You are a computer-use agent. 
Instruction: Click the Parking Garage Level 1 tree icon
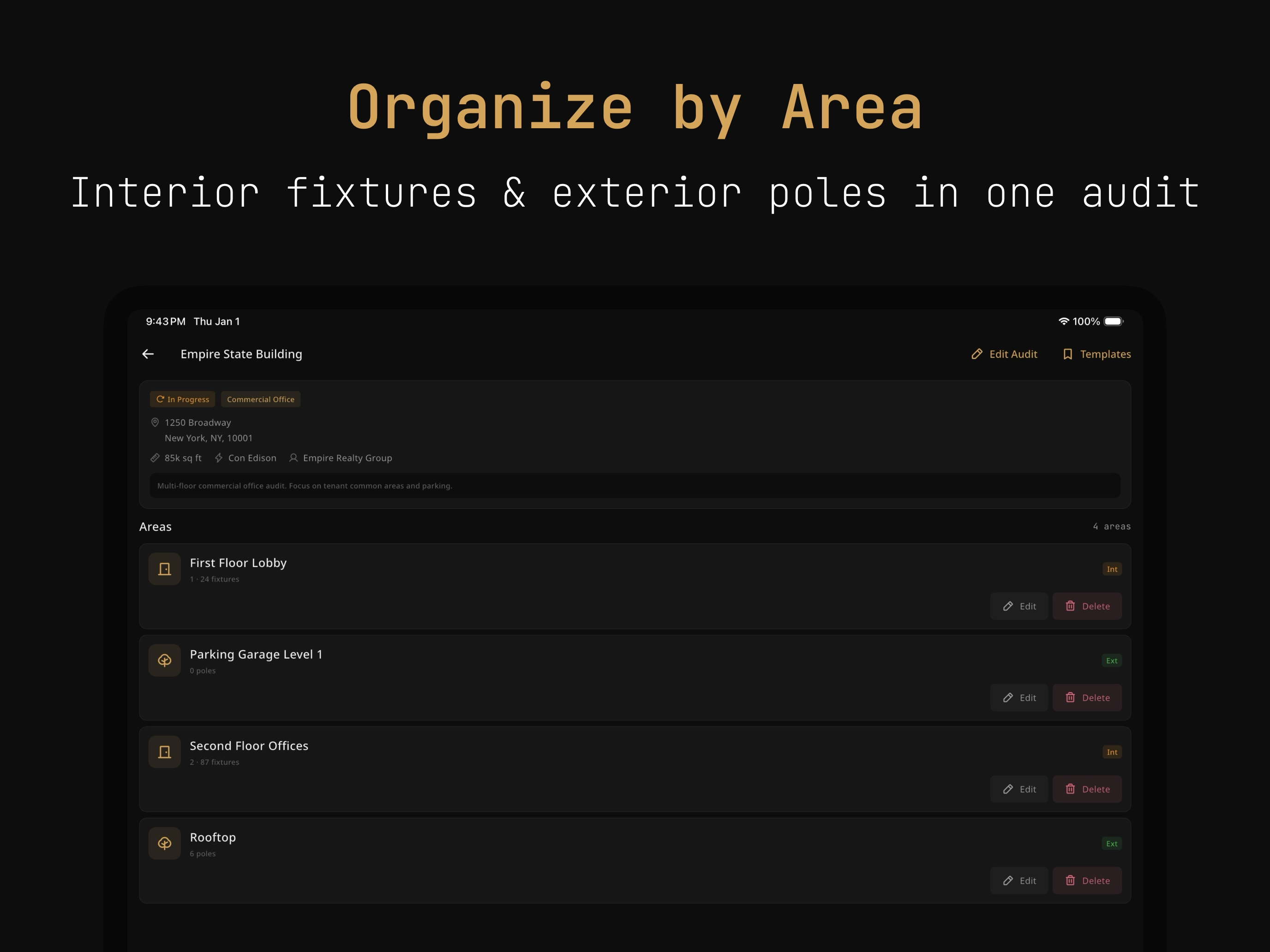tap(165, 660)
